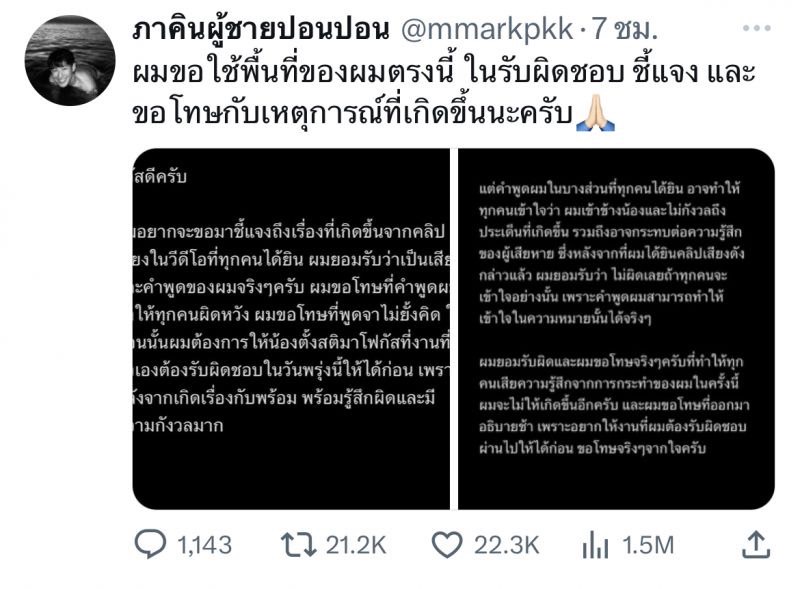Screen dimensions: 800x589
Task: Open the ภาคินผู้ชายปอนปอน display name
Action: [261, 29]
